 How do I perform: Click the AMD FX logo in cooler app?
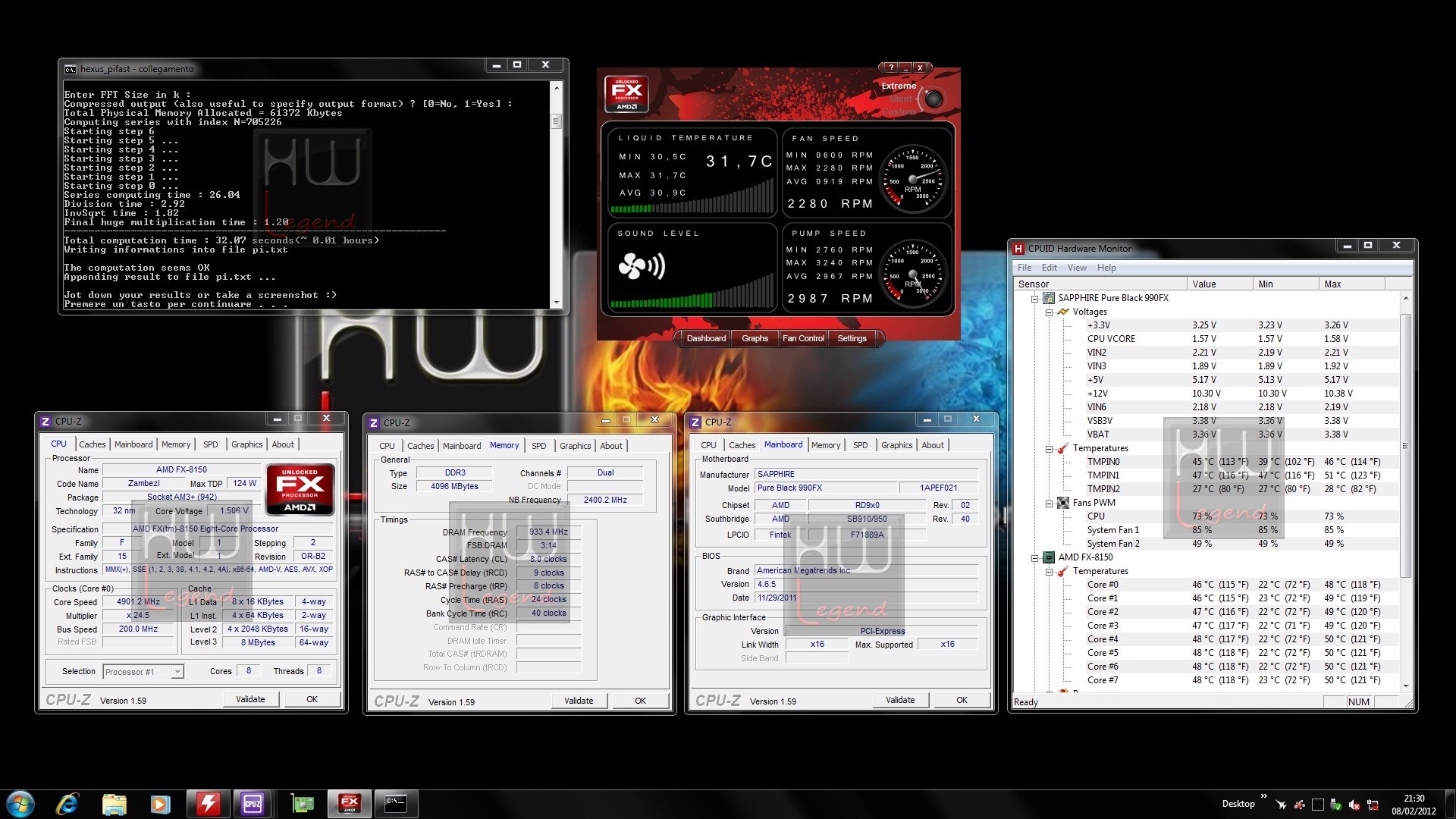click(626, 93)
